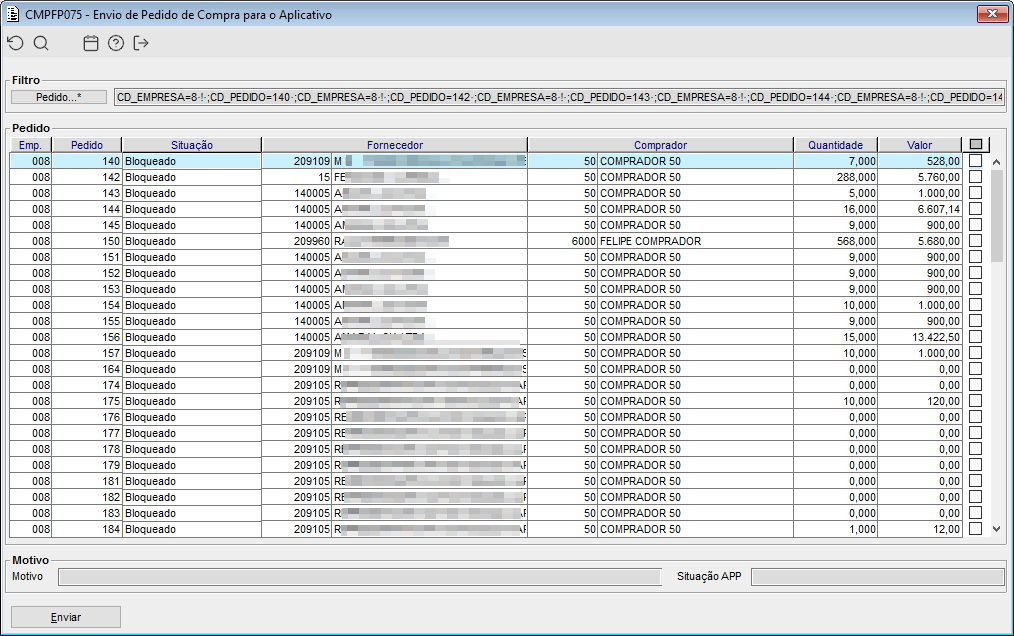Screen dimensions: 1014x636
Task: Sort by the Emp. column header
Action: click(30, 145)
